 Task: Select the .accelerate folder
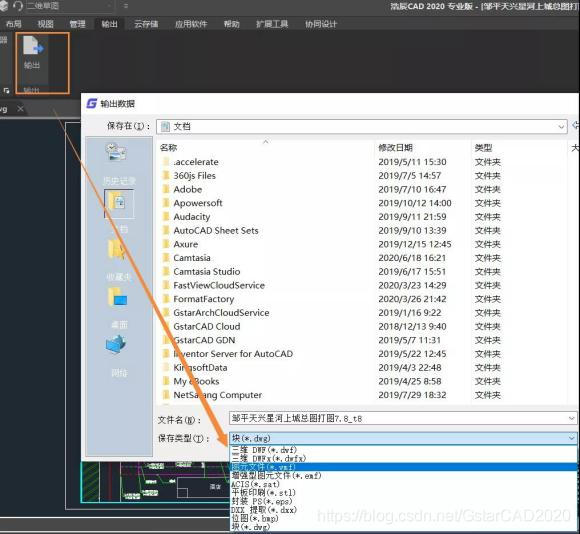click(196, 162)
